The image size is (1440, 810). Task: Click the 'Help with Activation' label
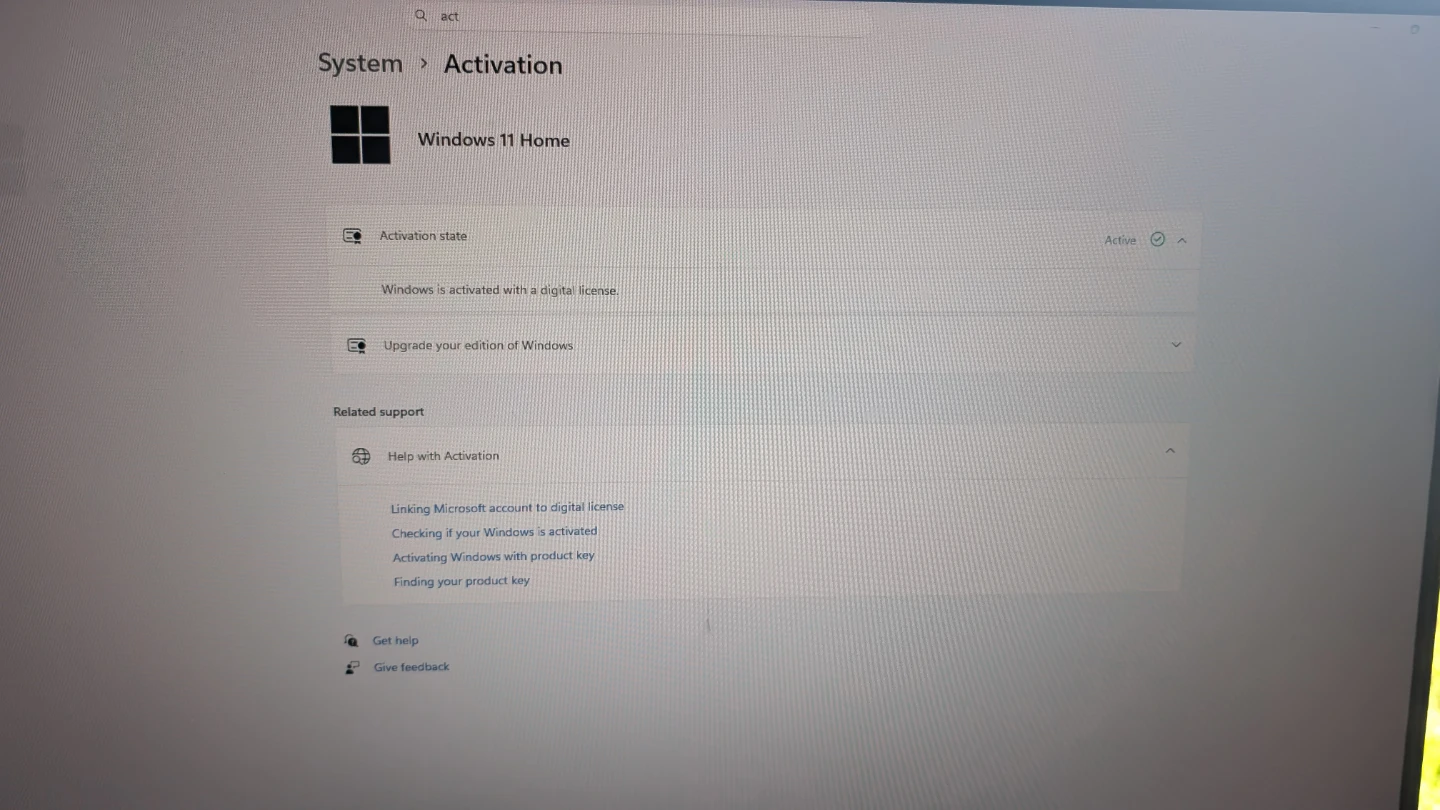pos(443,456)
